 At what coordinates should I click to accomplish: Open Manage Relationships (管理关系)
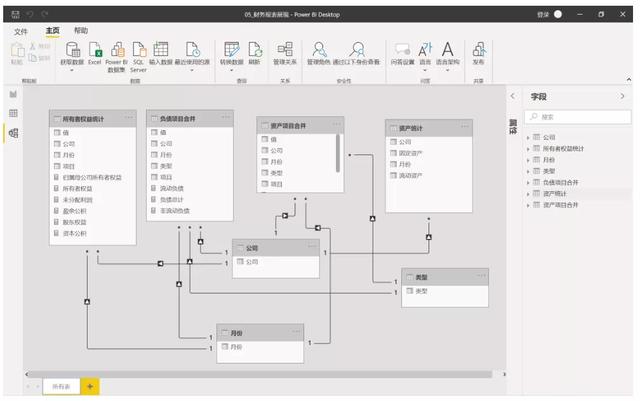pyautogui.click(x=285, y=50)
